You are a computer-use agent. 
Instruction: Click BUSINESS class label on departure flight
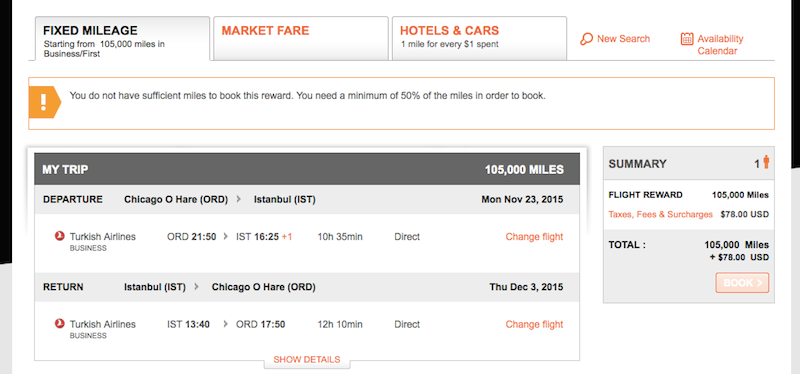88,248
